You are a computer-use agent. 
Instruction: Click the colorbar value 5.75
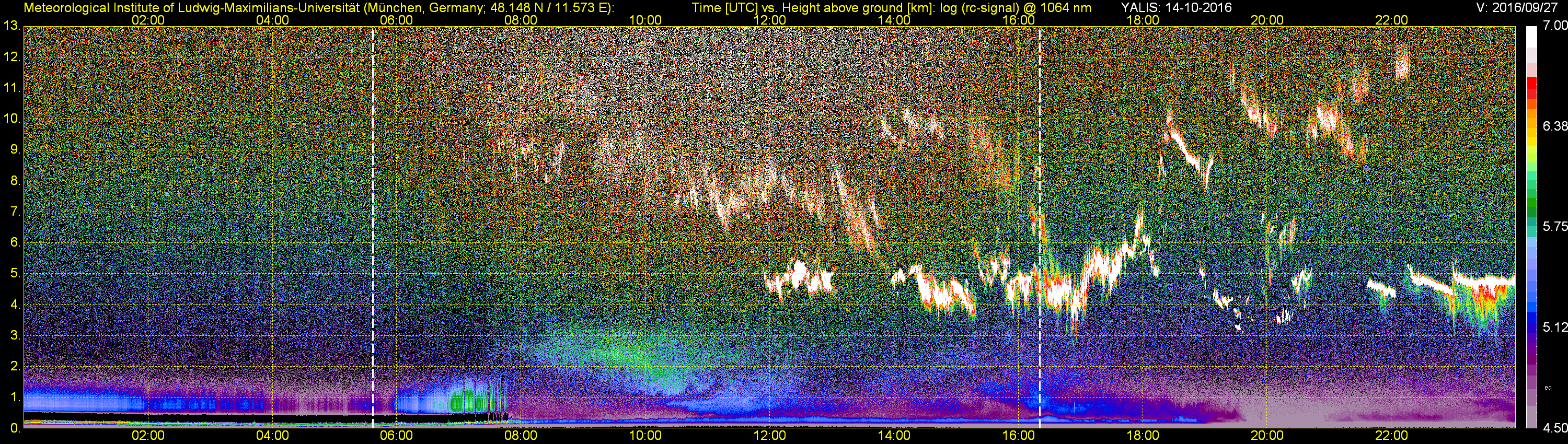[x=1555, y=226]
